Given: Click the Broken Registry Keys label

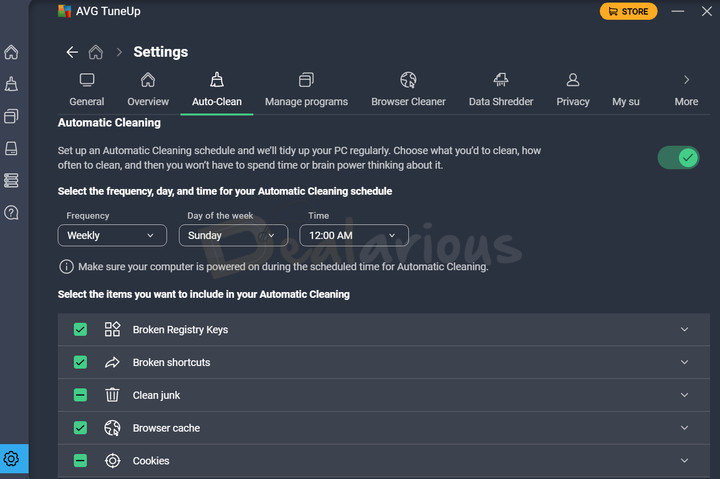Looking at the screenshot, I should click(x=180, y=330).
